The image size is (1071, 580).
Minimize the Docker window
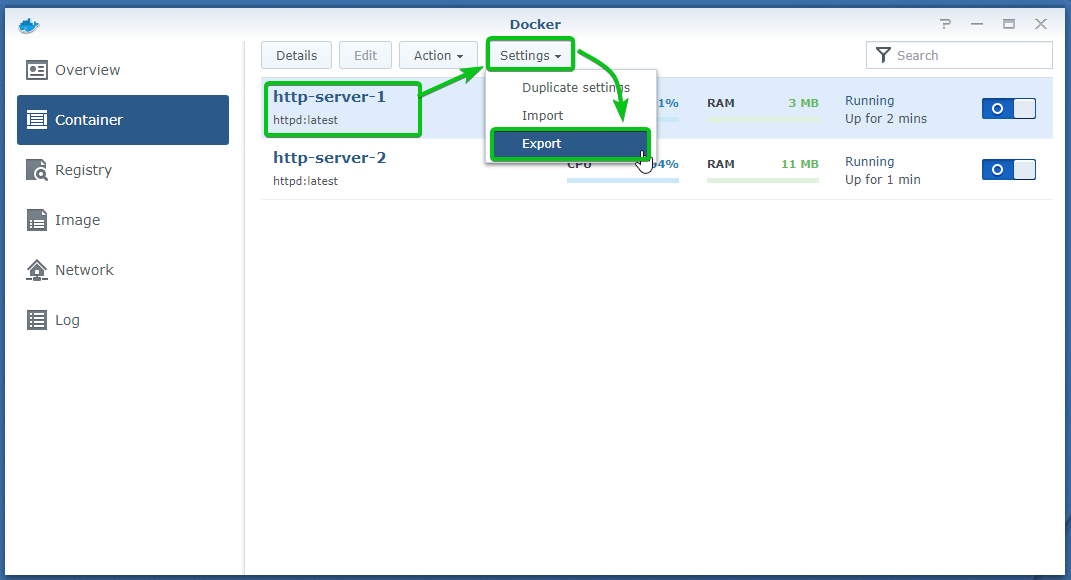(x=977, y=24)
